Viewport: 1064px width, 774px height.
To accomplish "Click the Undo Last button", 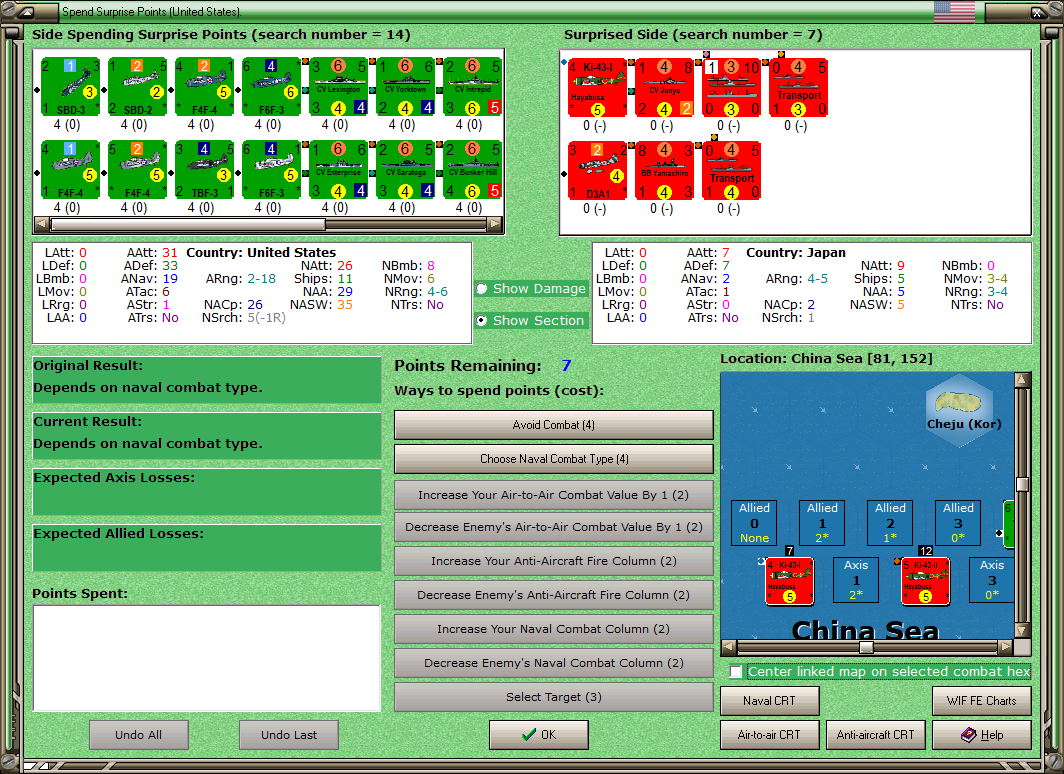I will tap(289, 735).
